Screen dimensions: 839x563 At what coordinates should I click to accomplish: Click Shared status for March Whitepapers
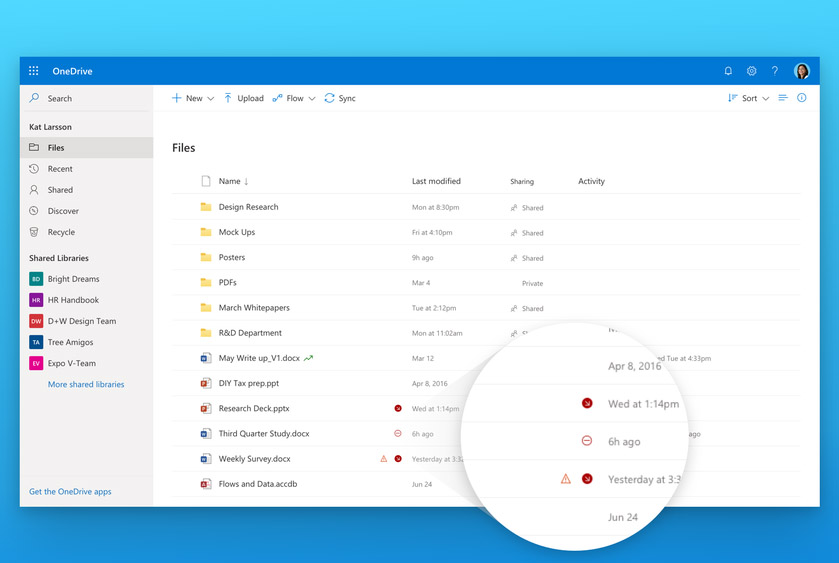(x=527, y=308)
